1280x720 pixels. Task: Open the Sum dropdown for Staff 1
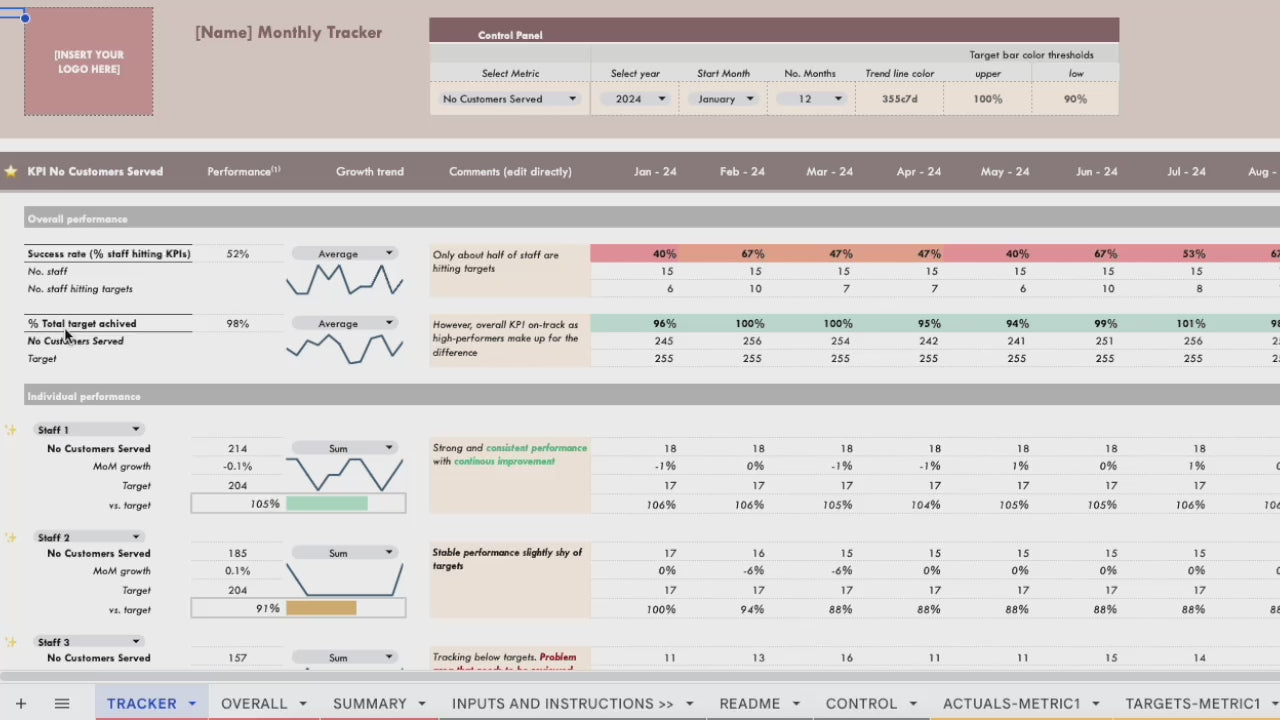345,448
